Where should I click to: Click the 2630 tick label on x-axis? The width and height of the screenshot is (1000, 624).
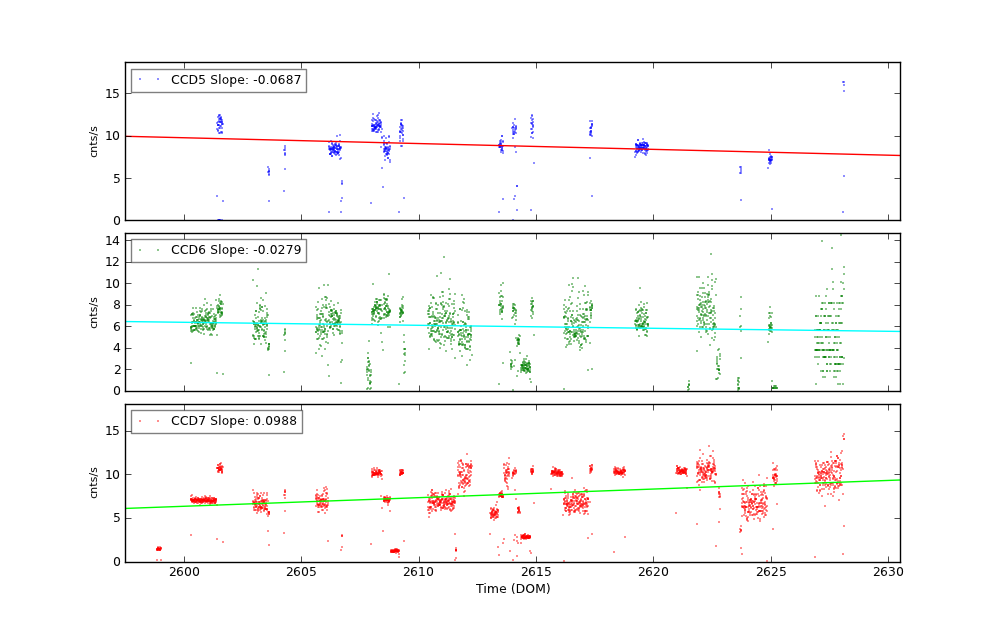click(889, 572)
